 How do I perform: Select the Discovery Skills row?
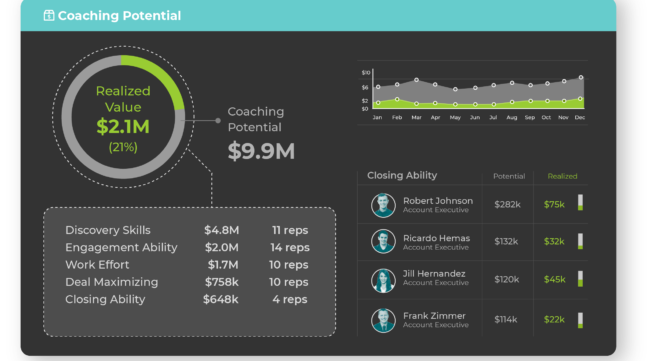[187, 230]
